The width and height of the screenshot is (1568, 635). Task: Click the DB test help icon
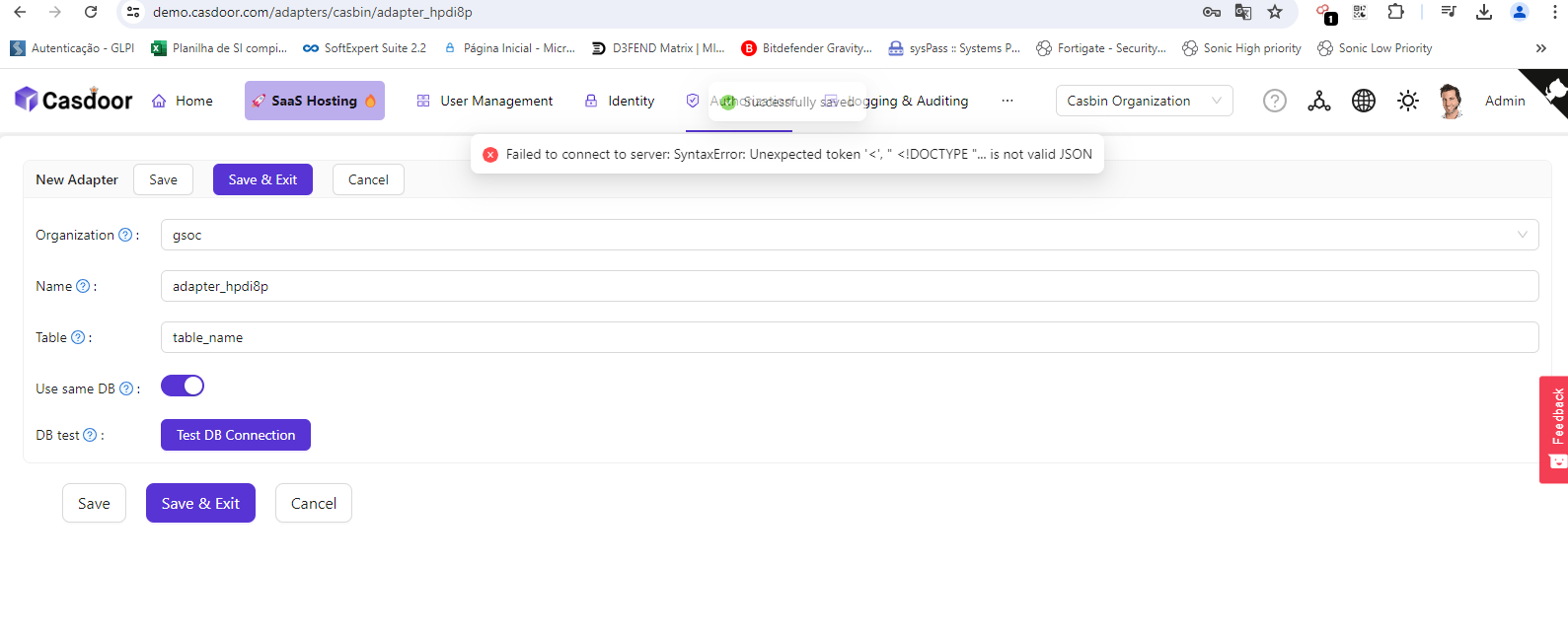[90, 435]
